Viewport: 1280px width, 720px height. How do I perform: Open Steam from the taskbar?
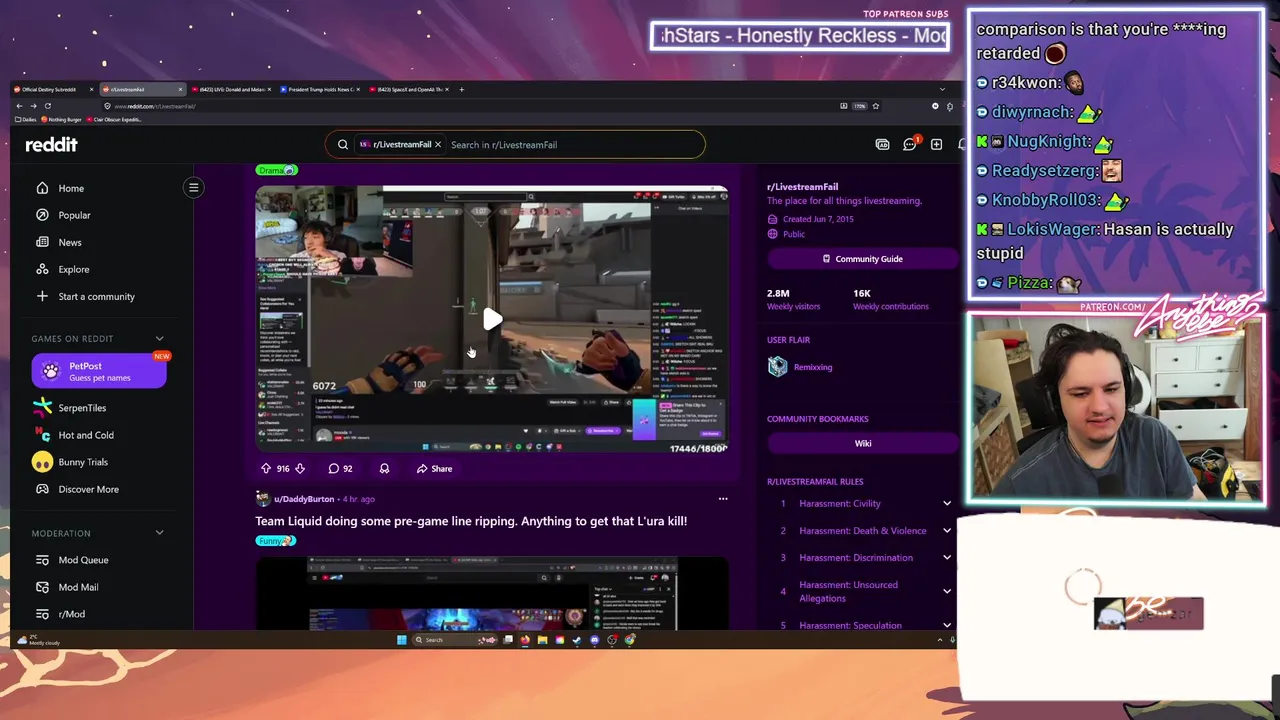coord(577,640)
